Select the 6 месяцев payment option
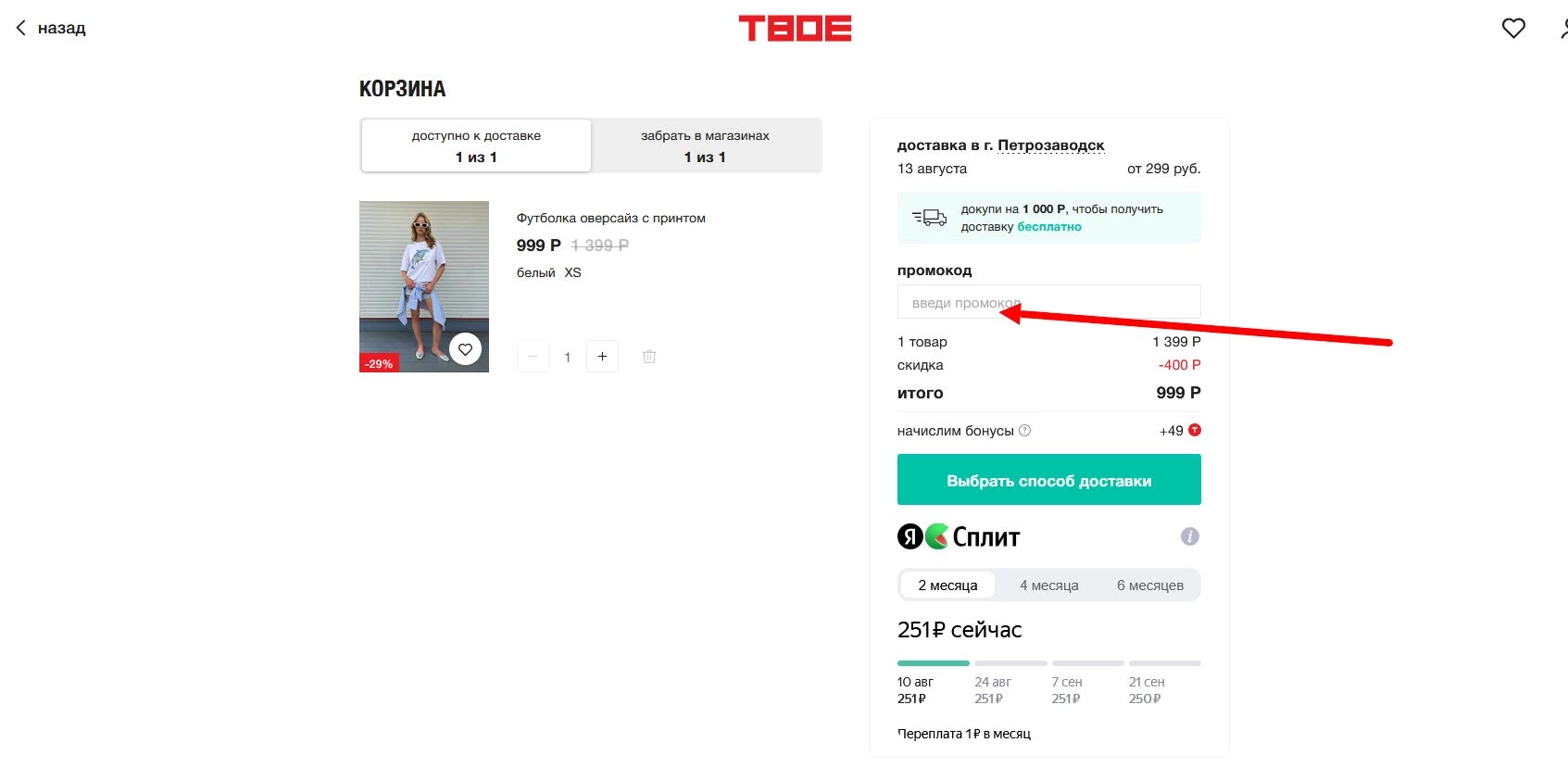Viewport: 1568px width, 768px height. [1149, 585]
